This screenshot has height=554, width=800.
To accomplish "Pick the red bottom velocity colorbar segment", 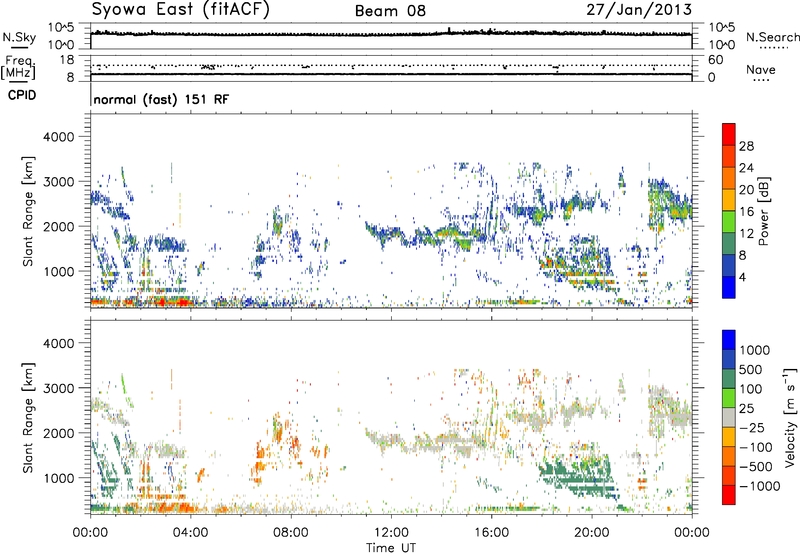I will point(729,495).
